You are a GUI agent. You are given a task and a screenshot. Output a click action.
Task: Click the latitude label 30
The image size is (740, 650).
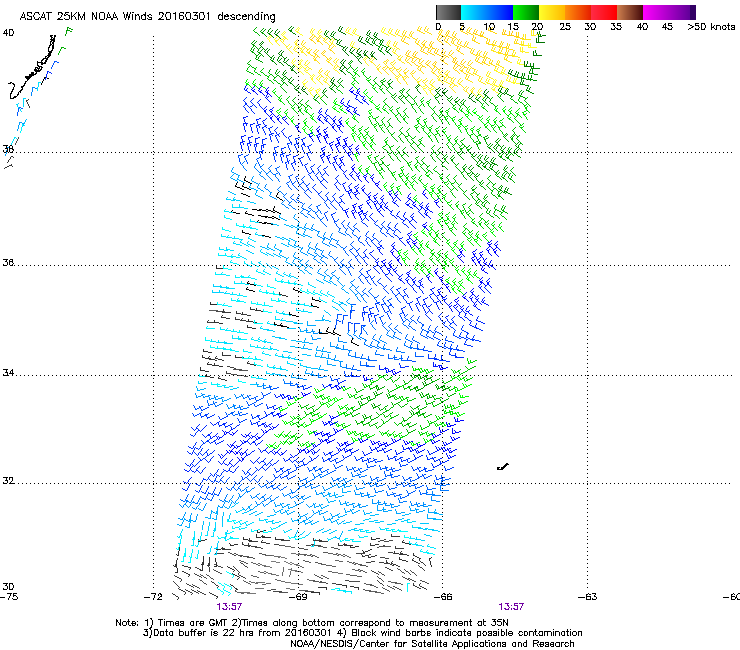(8, 586)
